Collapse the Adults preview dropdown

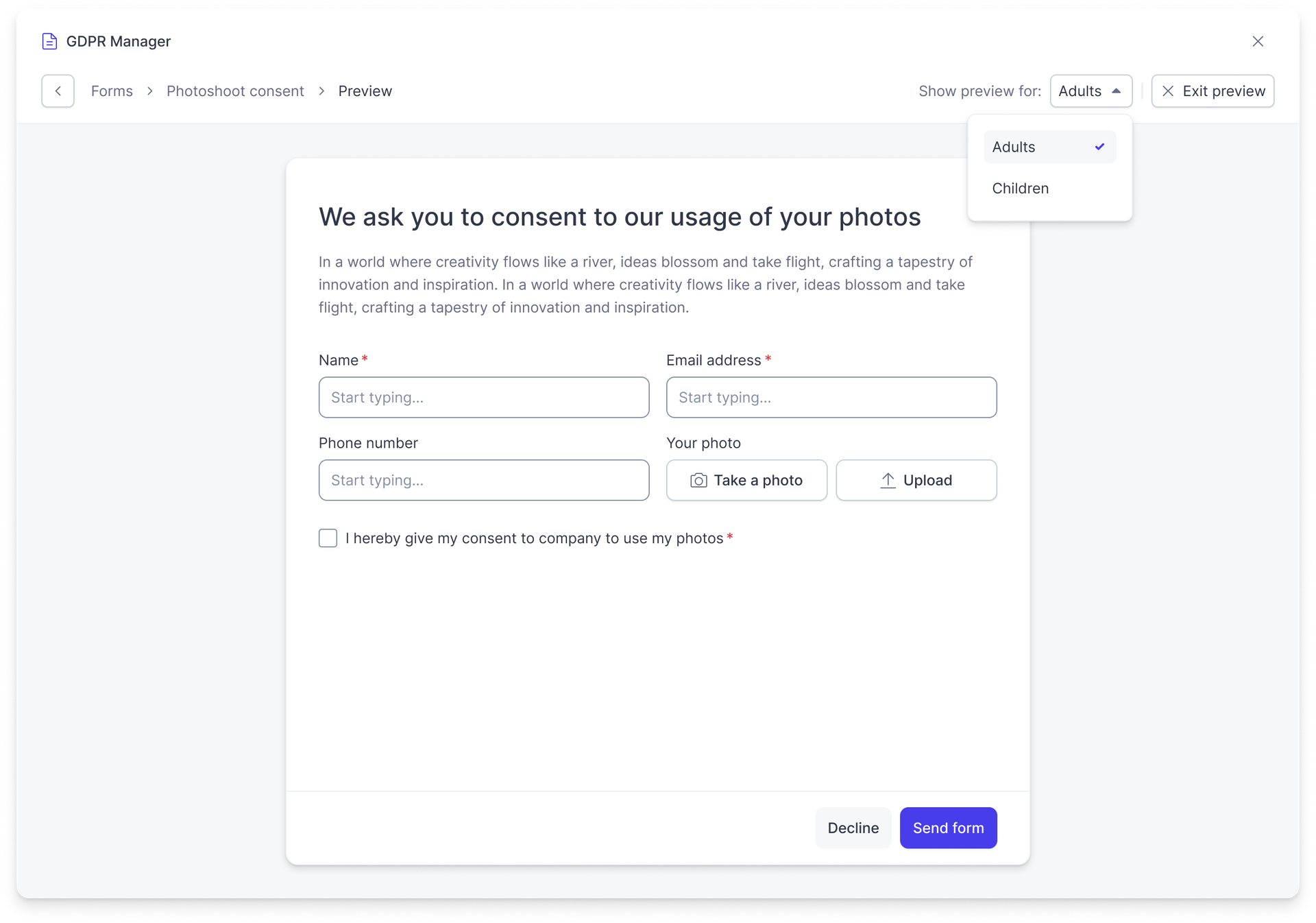[x=1090, y=91]
